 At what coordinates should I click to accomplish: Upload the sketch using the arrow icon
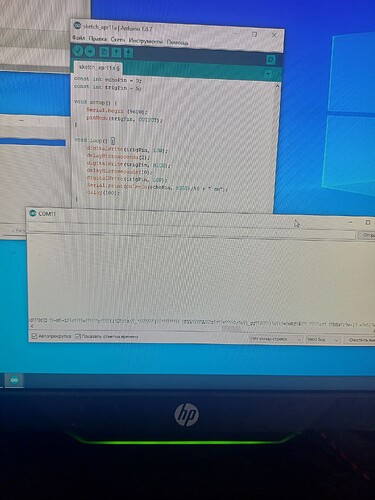(90, 52)
